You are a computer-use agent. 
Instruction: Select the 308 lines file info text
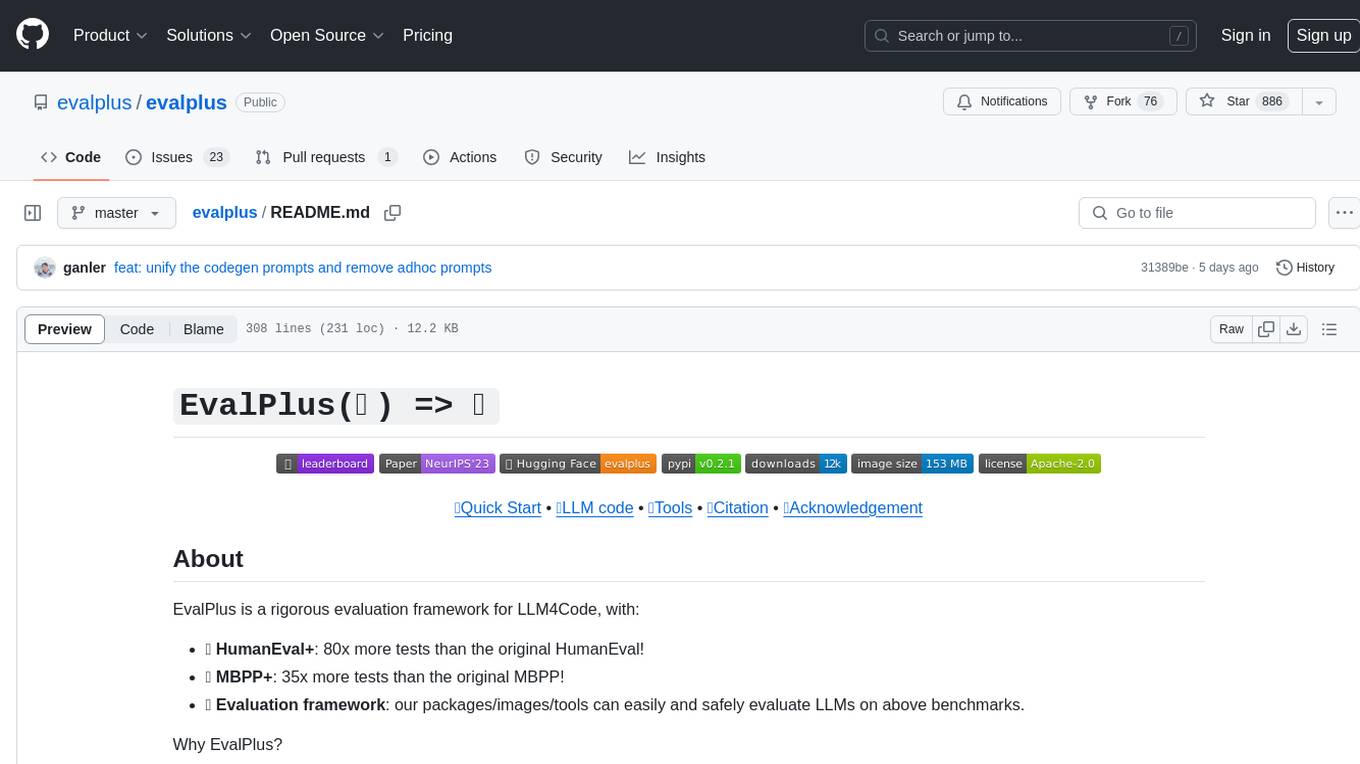point(352,329)
